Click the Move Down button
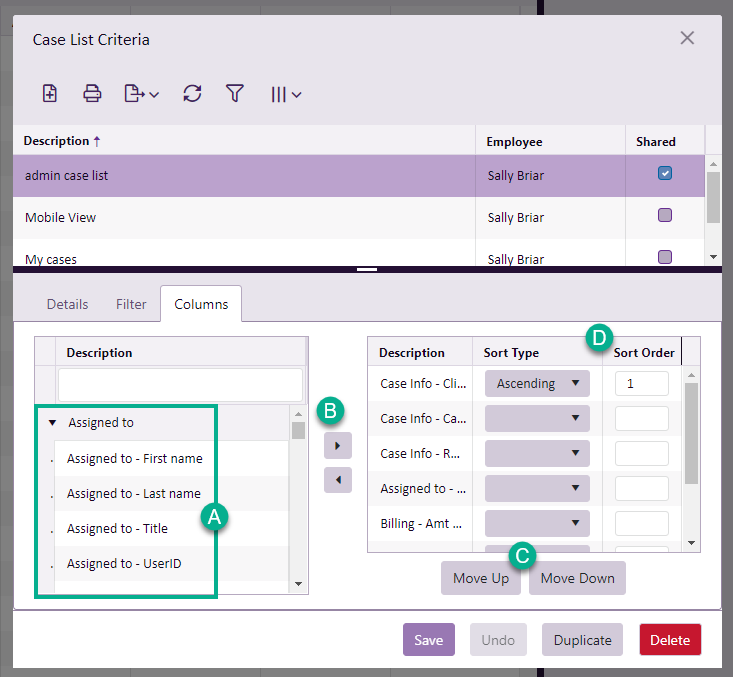This screenshot has width=733, height=677. point(577,578)
